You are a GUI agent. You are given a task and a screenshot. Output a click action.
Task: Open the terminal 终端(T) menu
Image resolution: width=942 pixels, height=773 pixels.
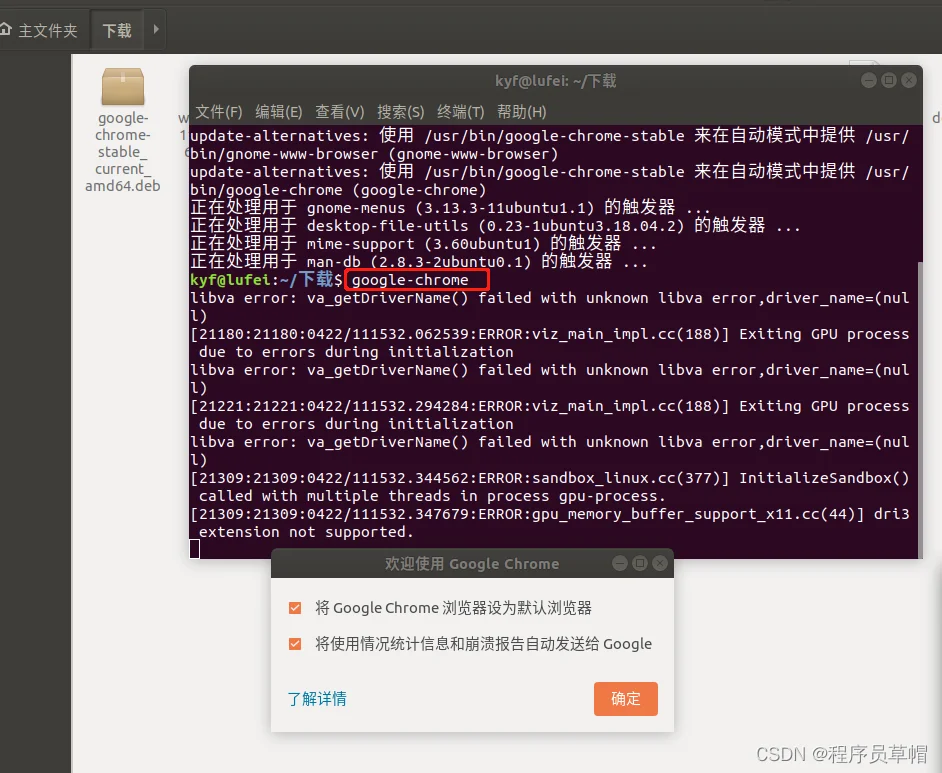[x=461, y=112]
